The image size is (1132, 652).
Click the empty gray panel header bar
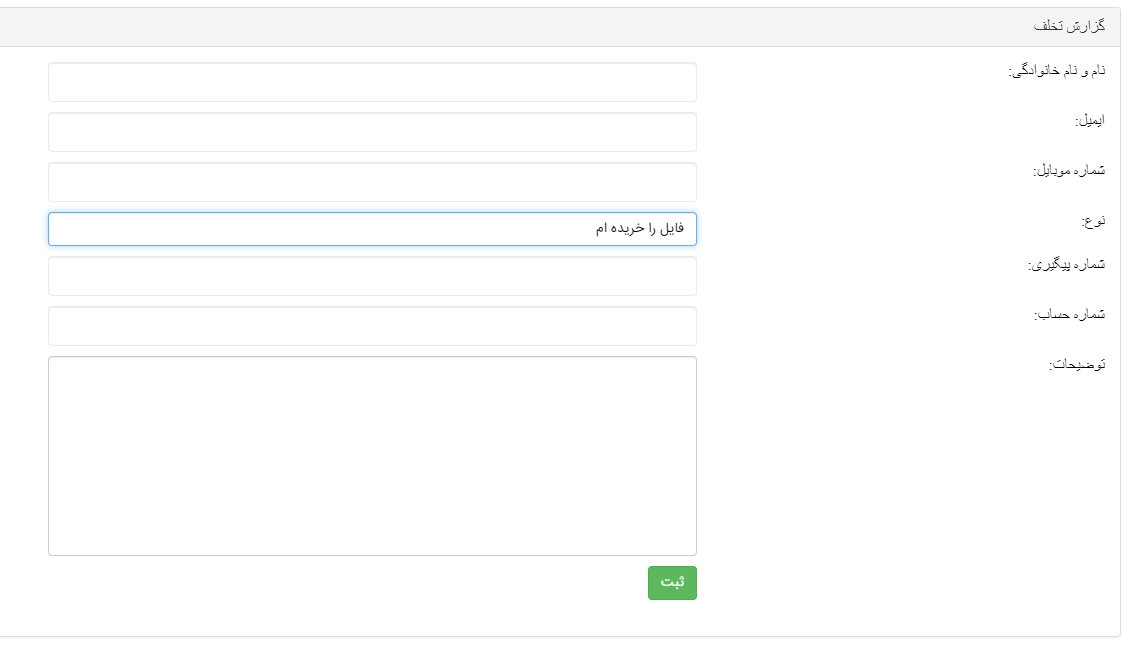[500, 27]
